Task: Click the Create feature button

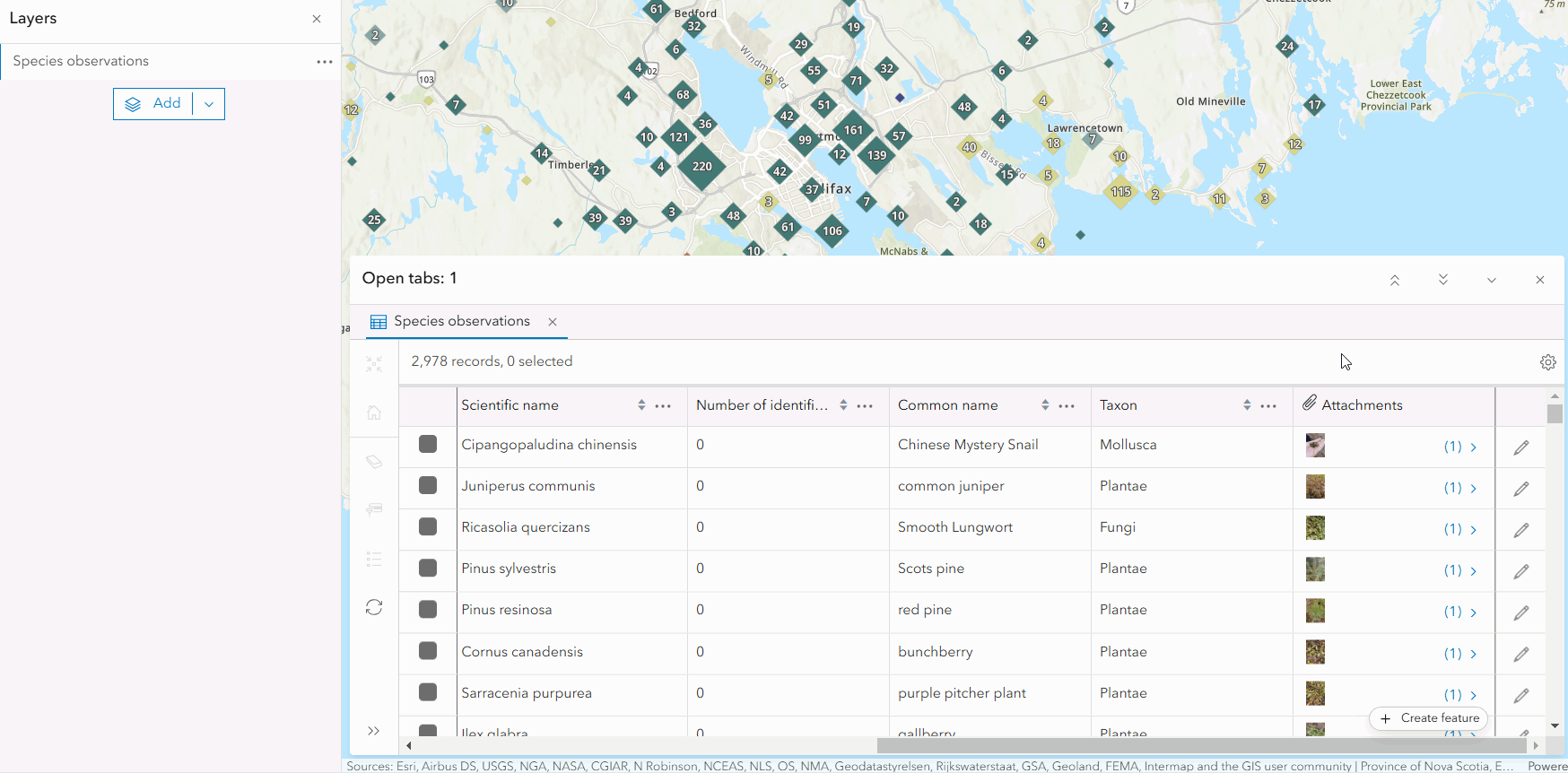Action: [x=1429, y=718]
